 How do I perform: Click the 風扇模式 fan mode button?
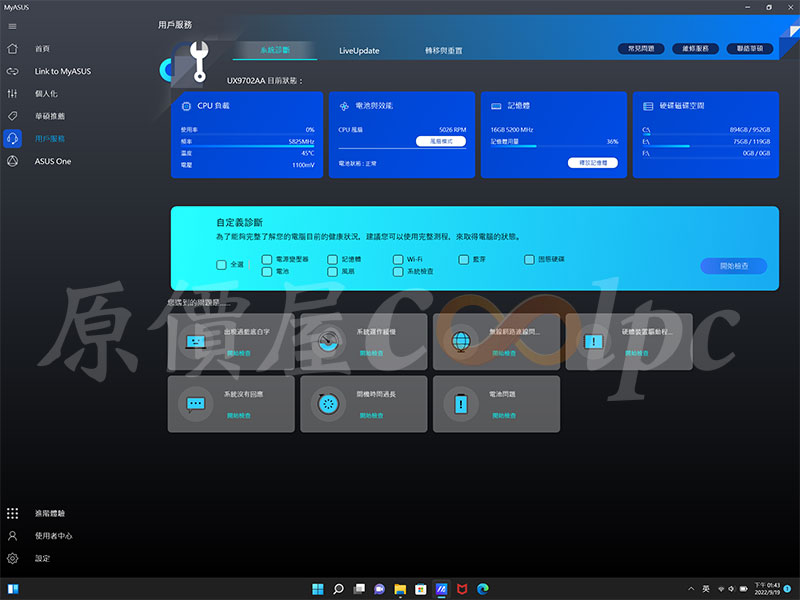point(441,141)
